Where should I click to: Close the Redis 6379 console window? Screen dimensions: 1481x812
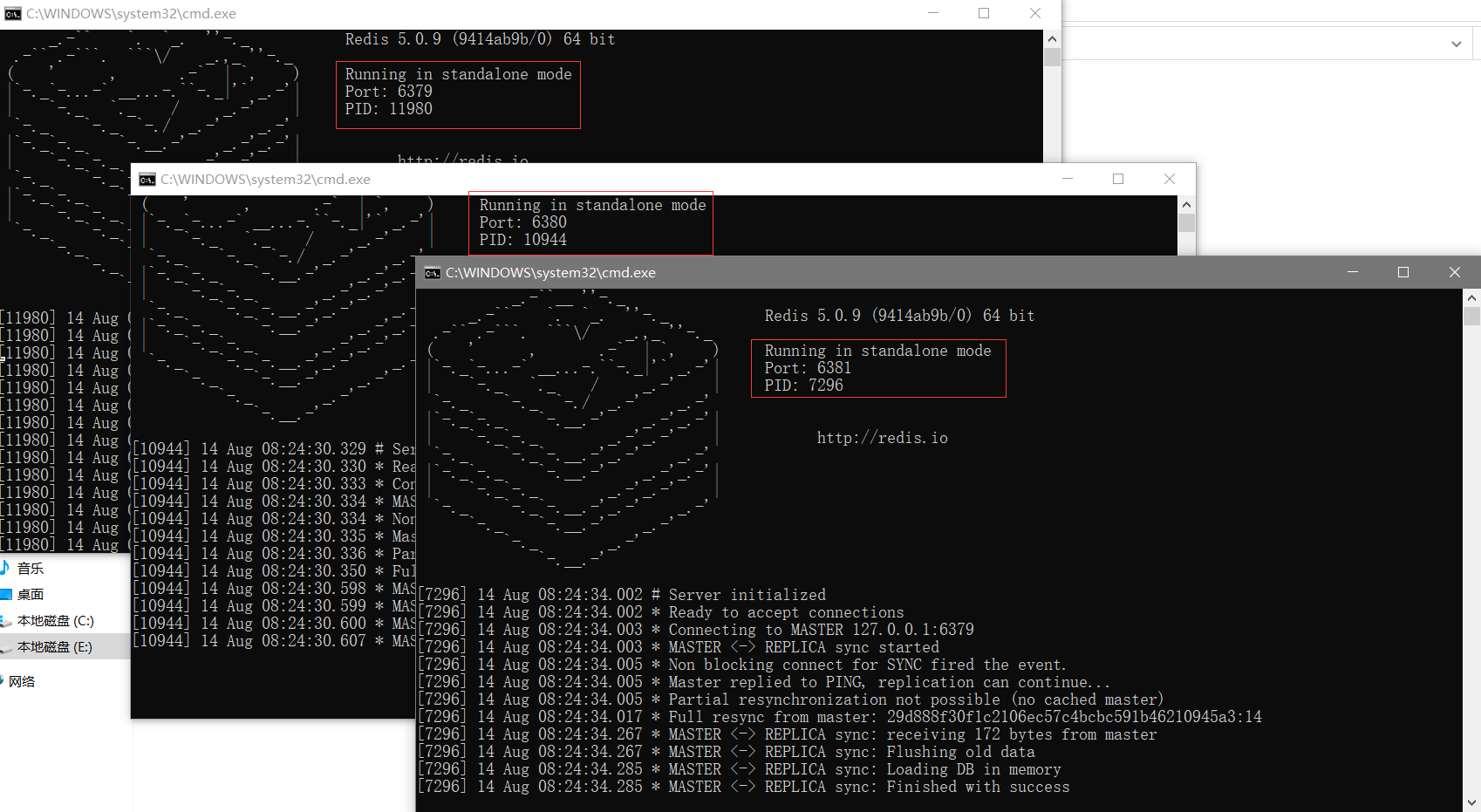click(1035, 13)
